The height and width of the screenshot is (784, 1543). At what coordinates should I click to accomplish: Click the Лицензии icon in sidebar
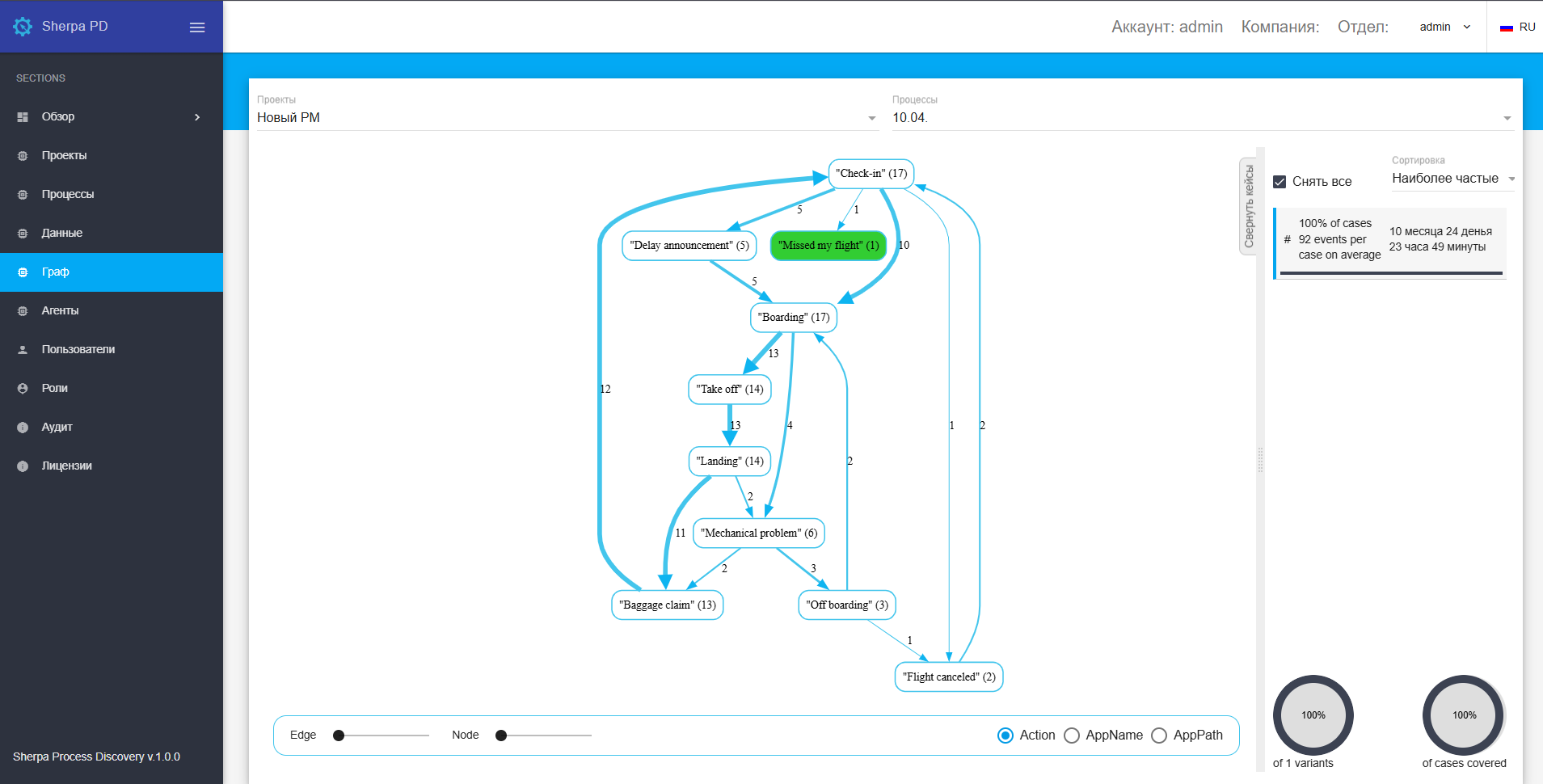23,466
